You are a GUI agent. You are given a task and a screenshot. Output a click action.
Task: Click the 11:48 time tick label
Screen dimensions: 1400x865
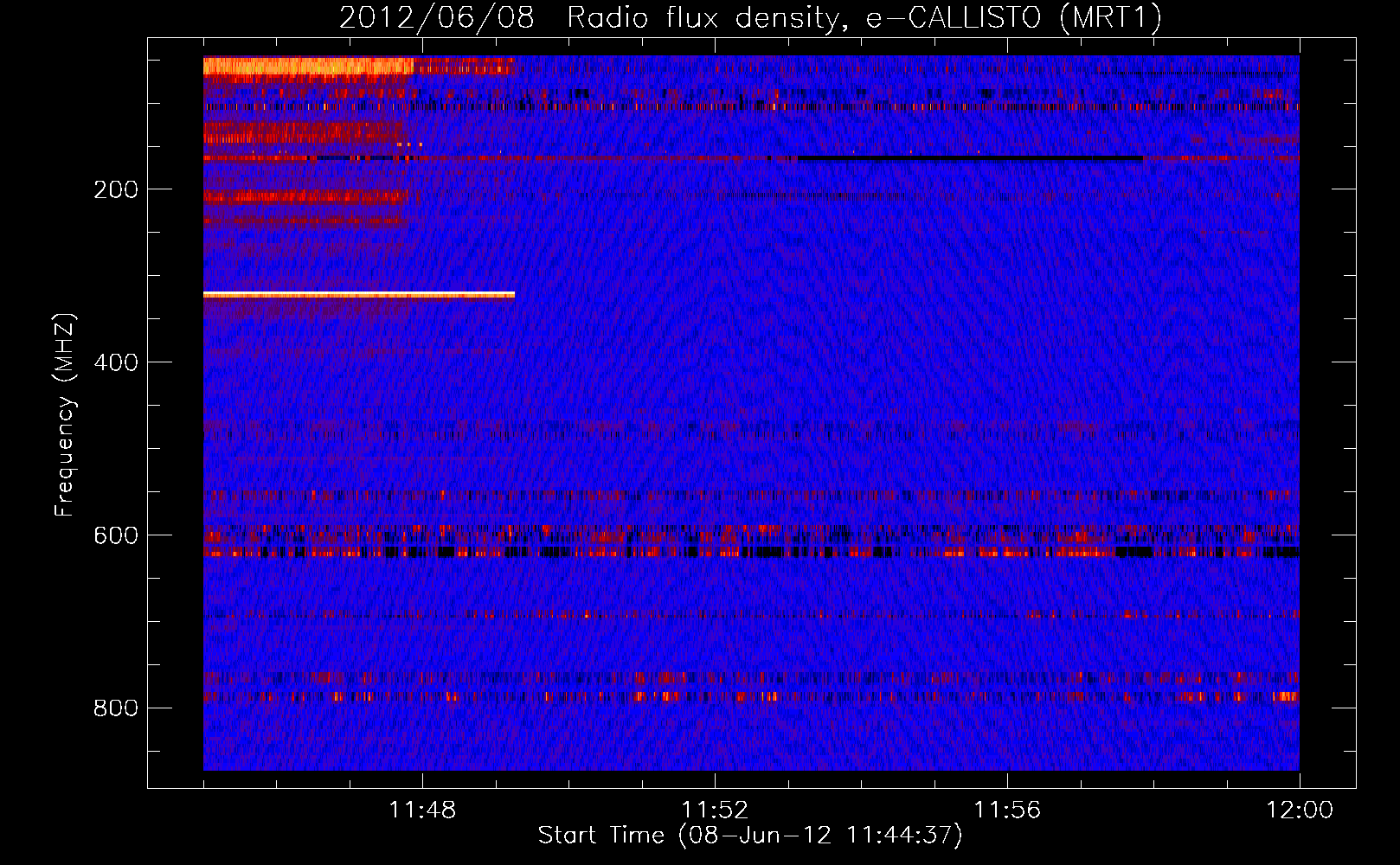(422, 811)
